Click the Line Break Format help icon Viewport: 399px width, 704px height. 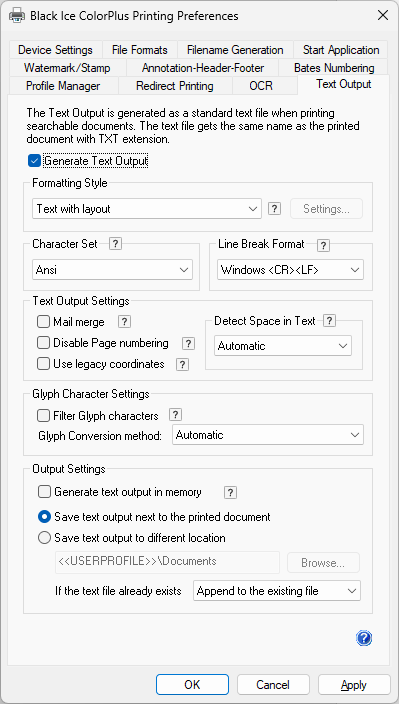coord(323,245)
